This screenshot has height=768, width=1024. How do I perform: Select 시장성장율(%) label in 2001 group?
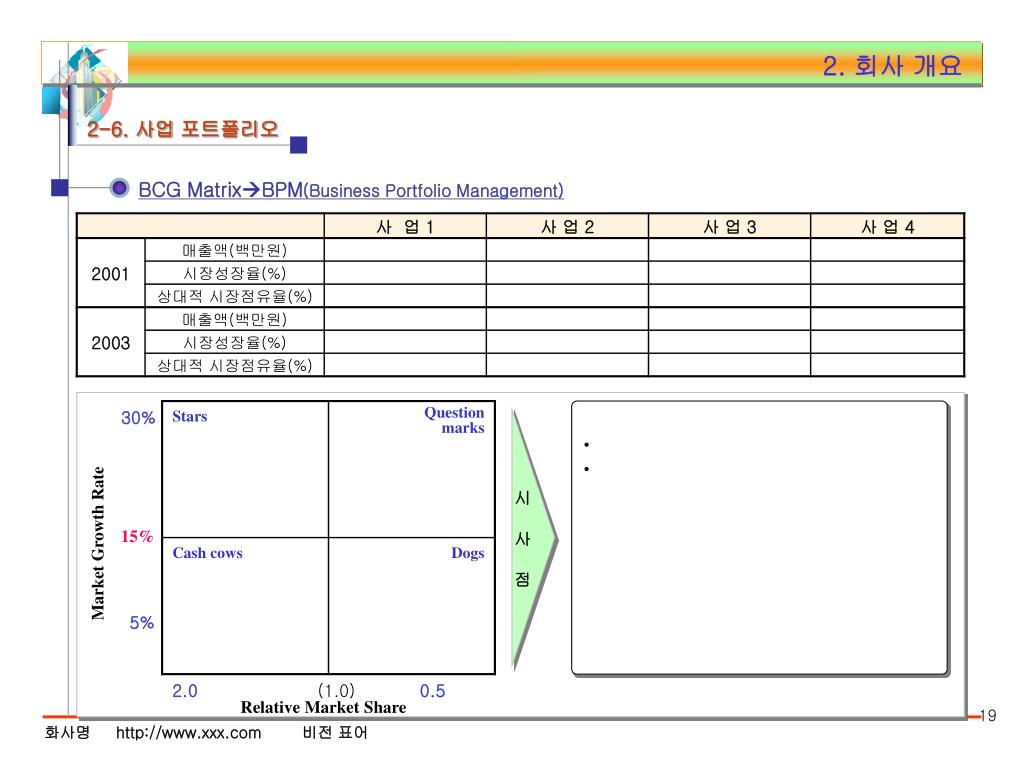point(234,273)
